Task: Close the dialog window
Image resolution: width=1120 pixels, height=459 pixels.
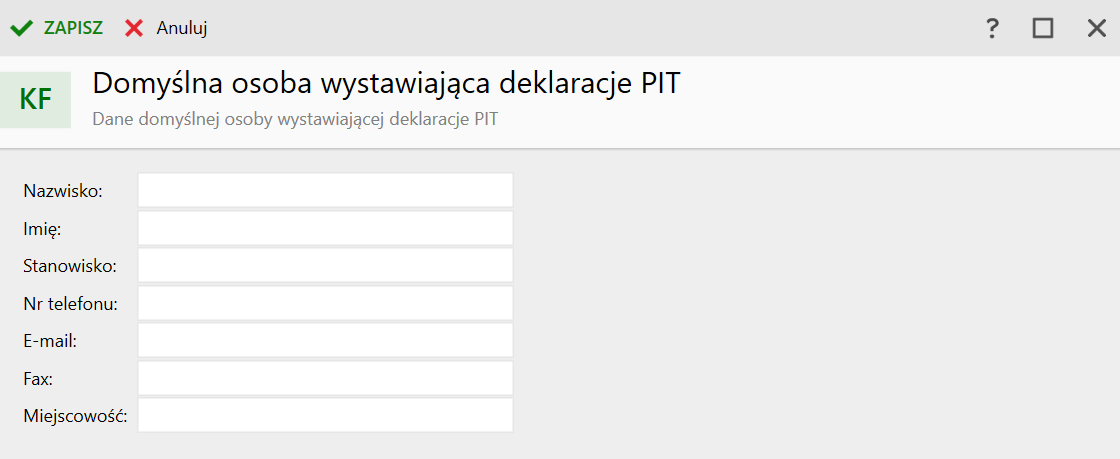Action: [x=1096, y=28]
